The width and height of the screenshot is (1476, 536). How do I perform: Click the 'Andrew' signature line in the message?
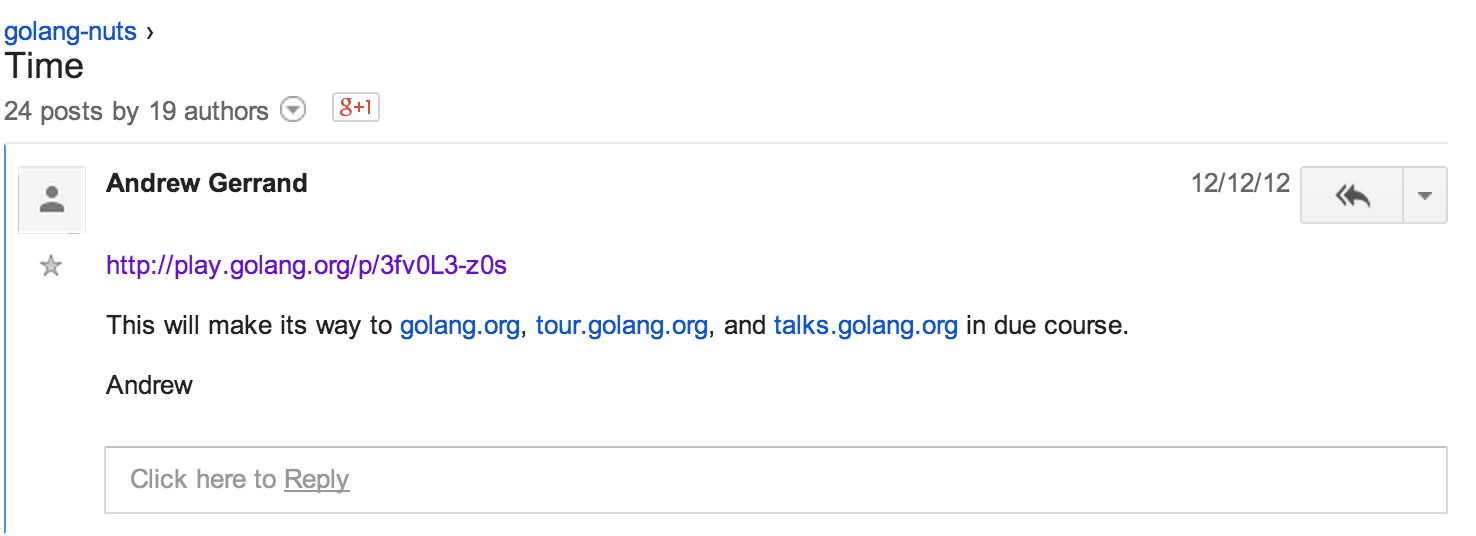[149, 385]
